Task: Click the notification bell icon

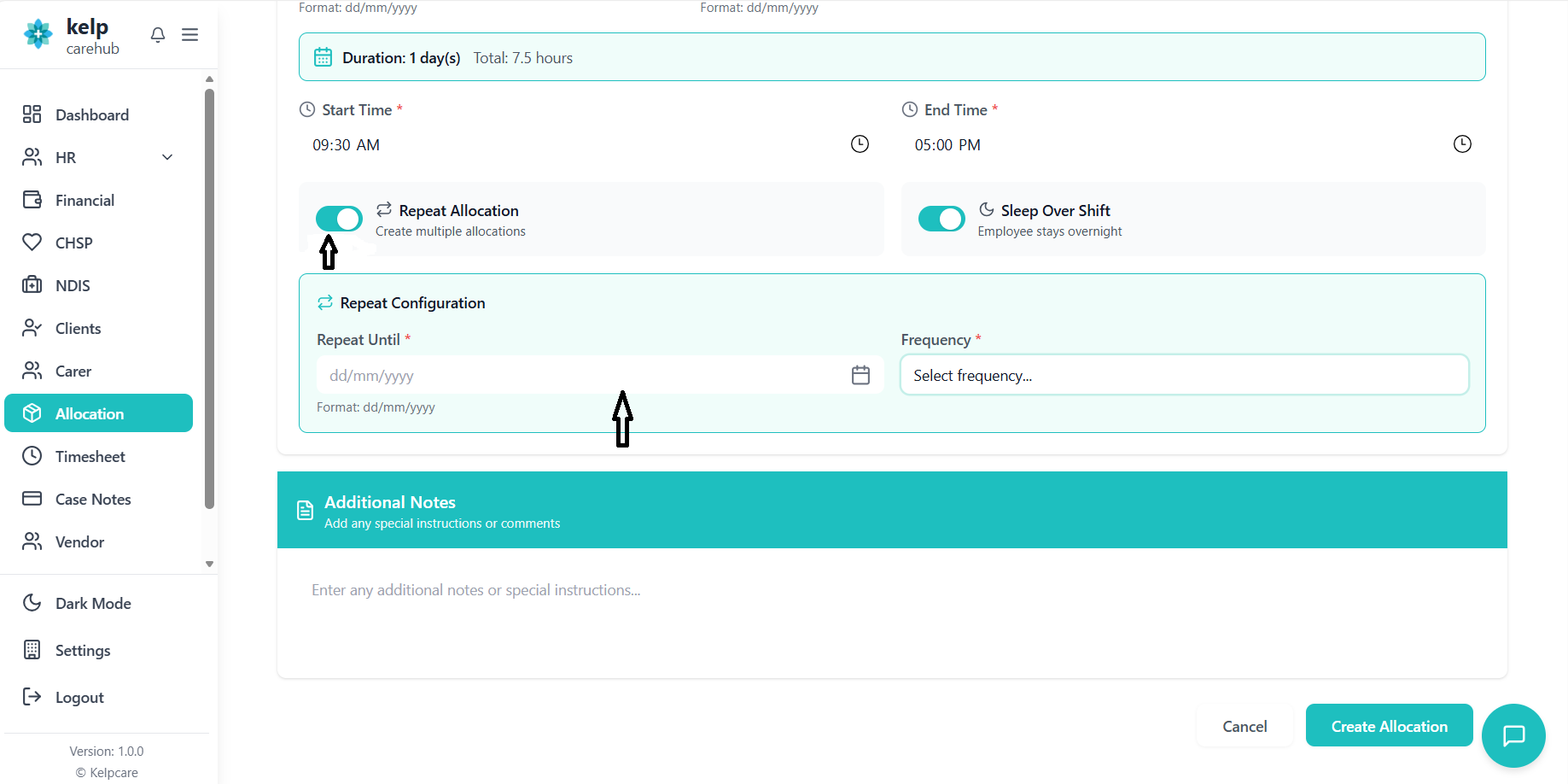Action: 158,35
